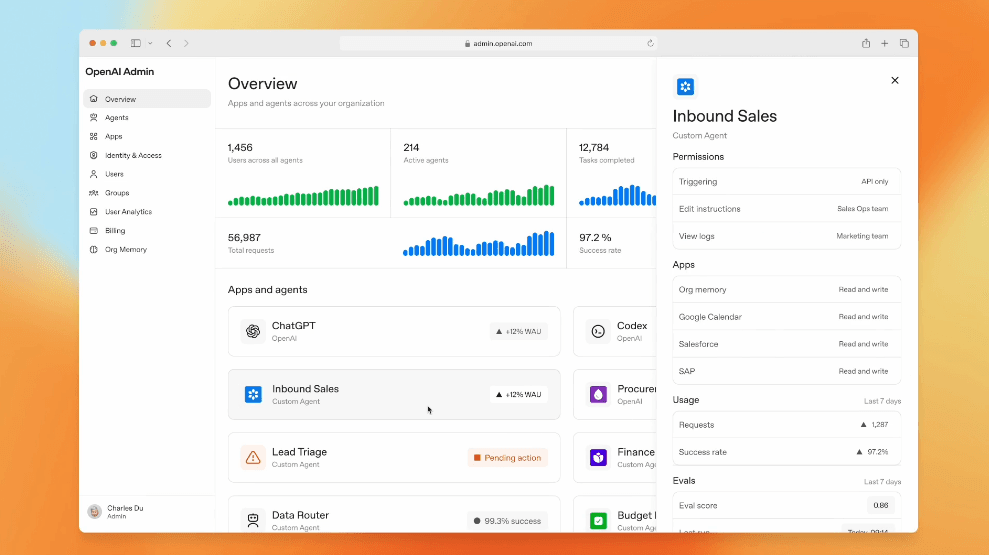Go to Identity & Access page

click(132, 155)
